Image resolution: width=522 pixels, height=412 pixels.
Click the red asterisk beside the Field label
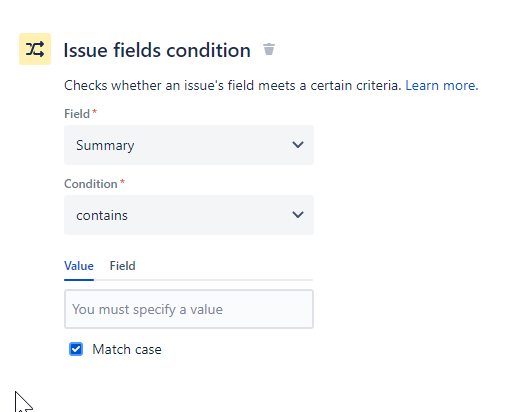(95, 111)
